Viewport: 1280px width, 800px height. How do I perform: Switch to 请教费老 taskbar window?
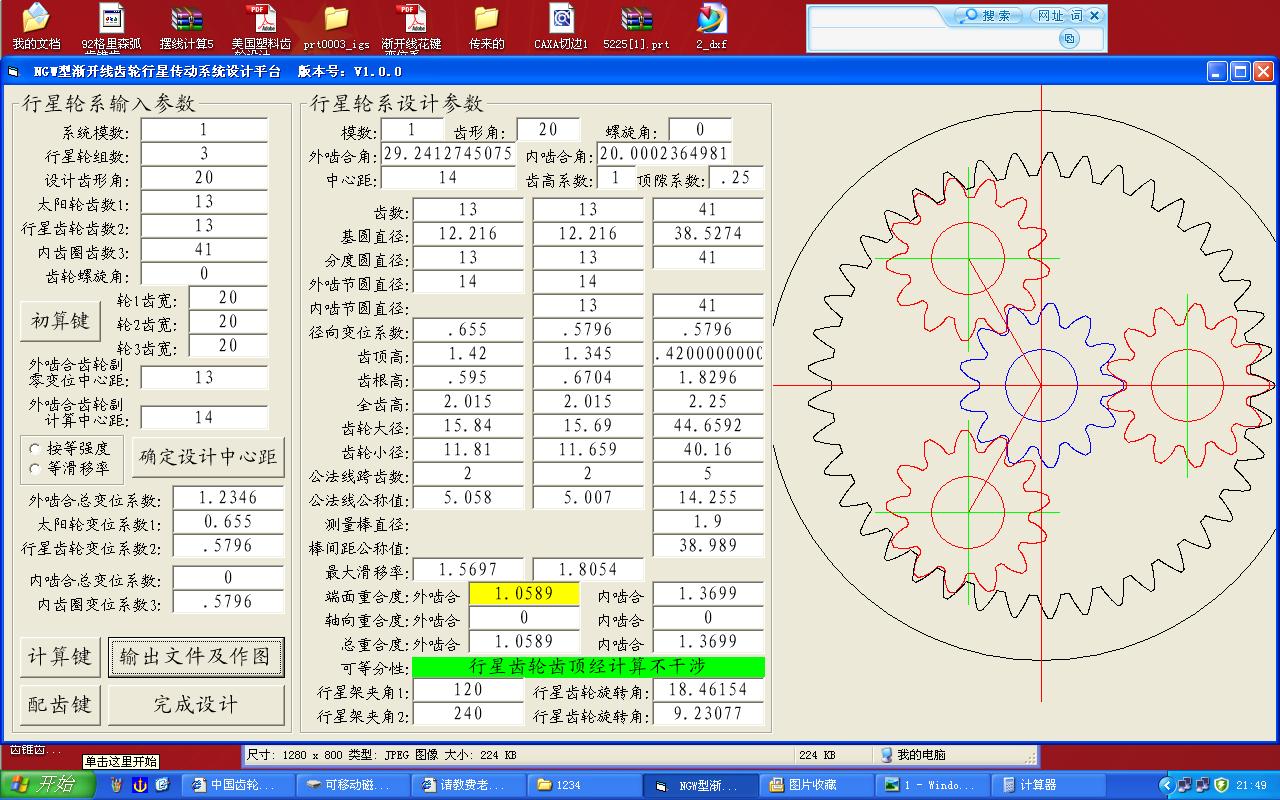pos(468,785)
